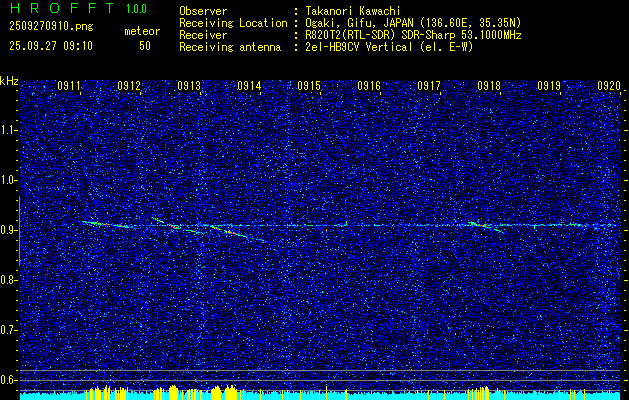This screenshot has height=400, width=629.
Task: Click the gray vertical bar beside frequency axis
Action: (19, 231)
